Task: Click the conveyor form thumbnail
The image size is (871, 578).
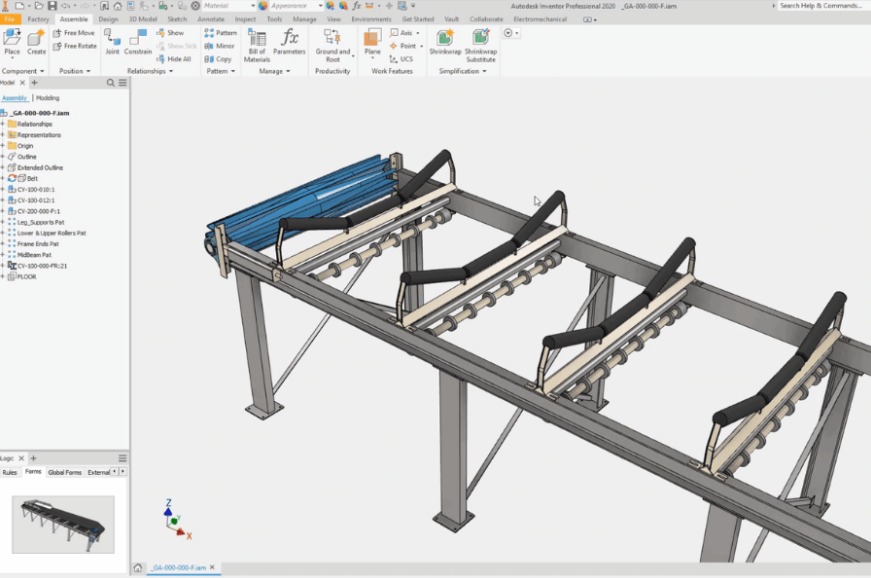Action: 63,524
